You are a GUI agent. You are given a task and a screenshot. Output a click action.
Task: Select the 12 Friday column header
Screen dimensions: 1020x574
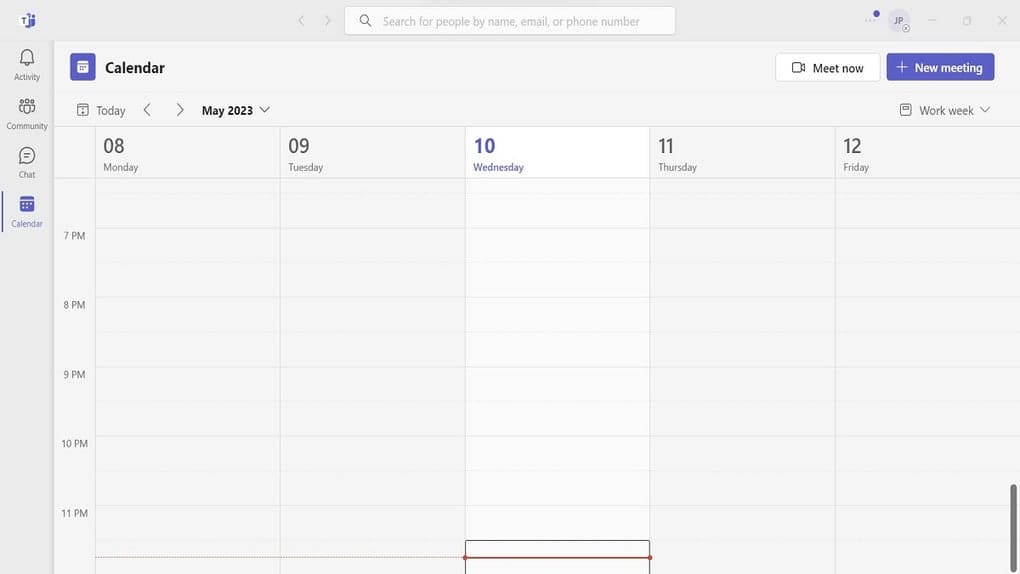pos(928,153)
